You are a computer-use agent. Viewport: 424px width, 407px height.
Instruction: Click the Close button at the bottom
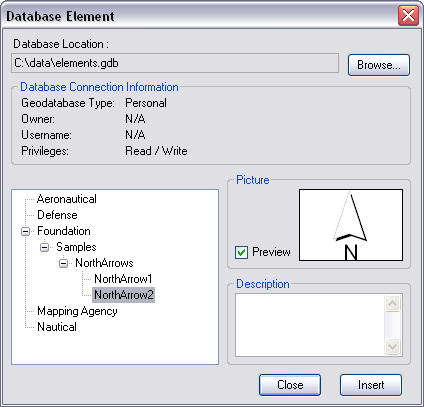coord(290,385)
